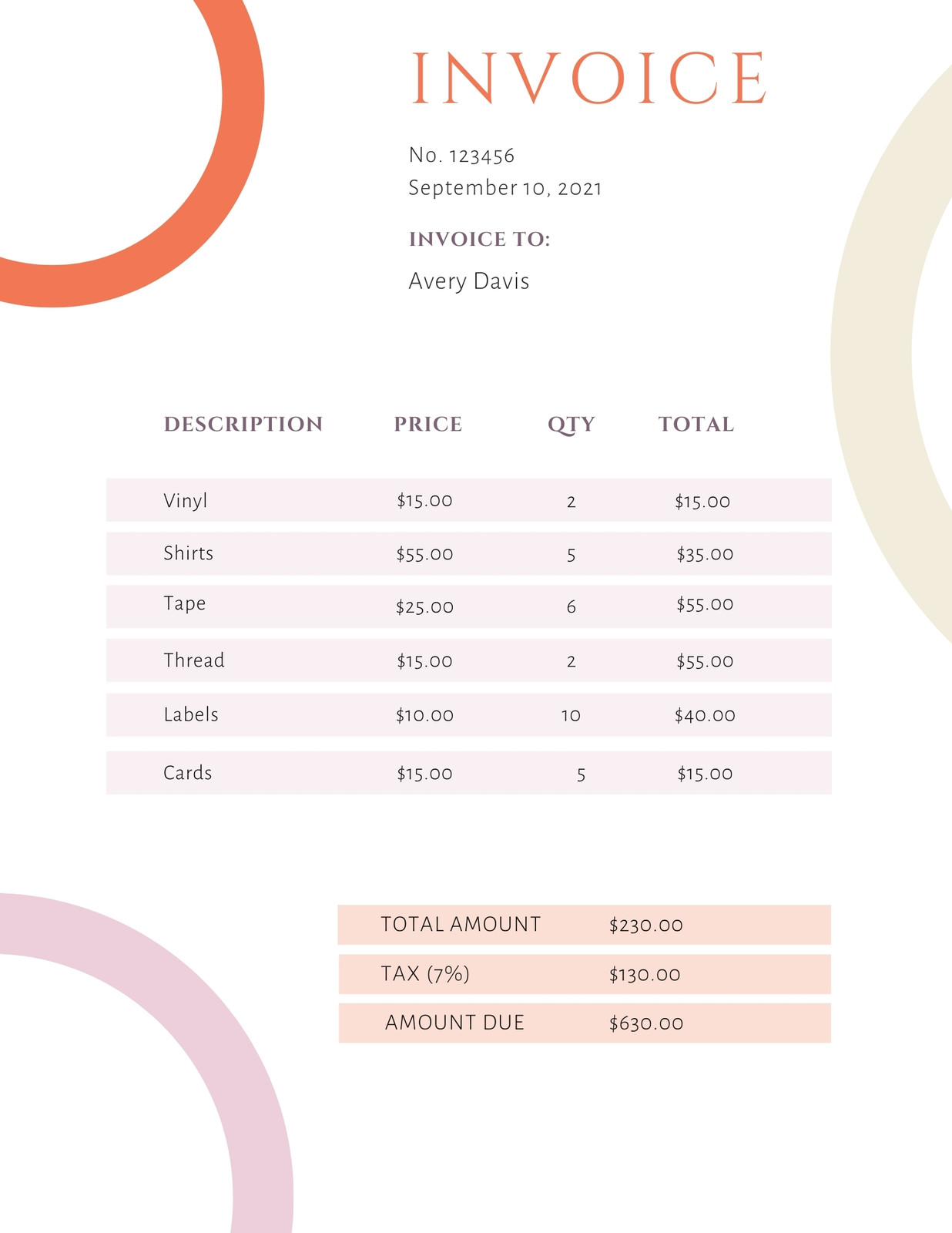Click the PRICE column header

428,424
